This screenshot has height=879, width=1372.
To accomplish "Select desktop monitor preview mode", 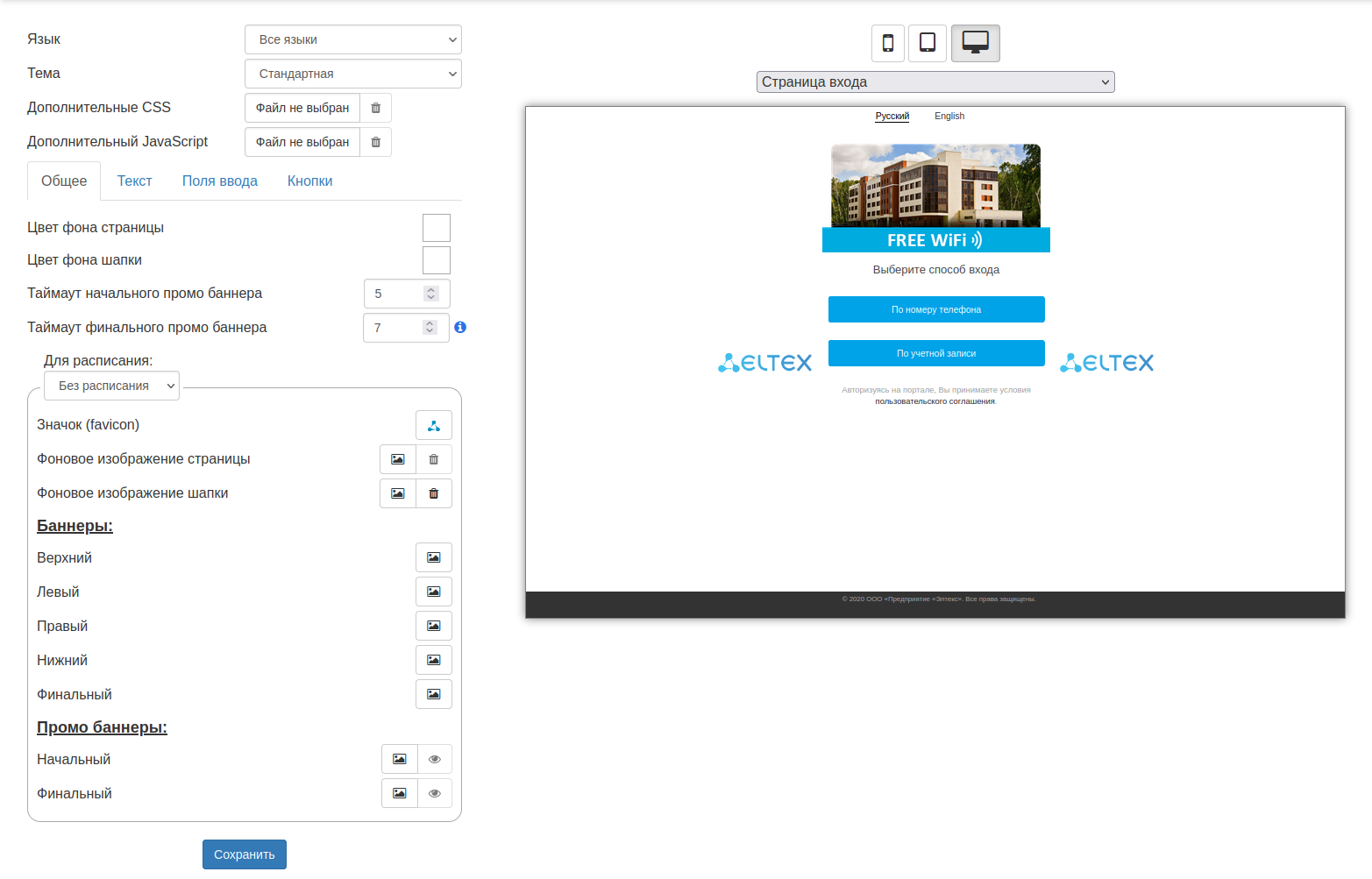I will [x=975, y=43].
